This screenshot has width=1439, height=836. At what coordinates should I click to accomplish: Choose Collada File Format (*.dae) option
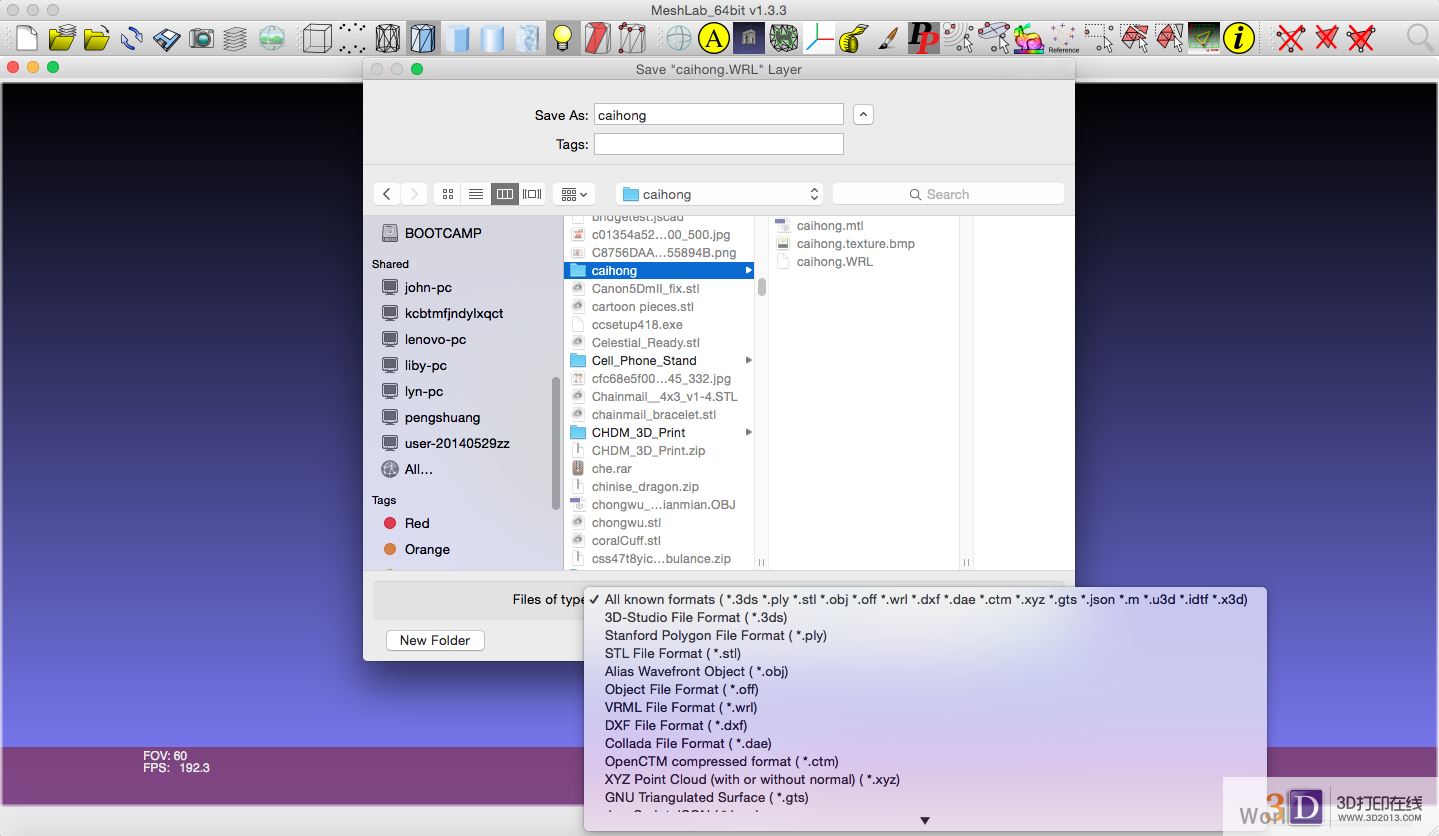[x=688, y=743]
